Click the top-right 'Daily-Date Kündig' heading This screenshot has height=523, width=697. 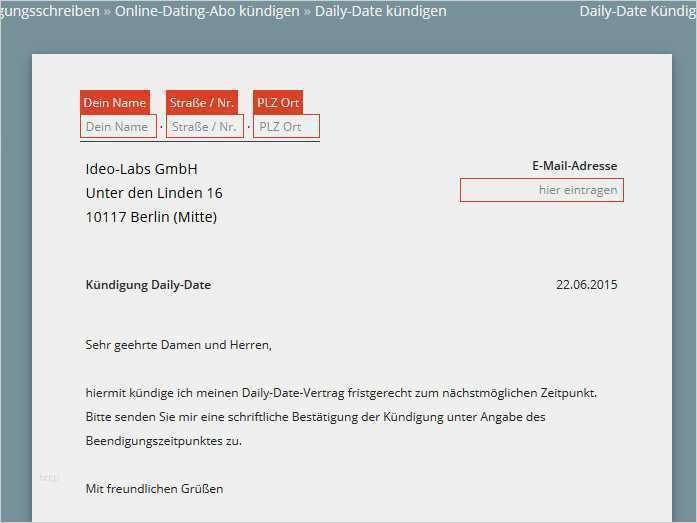pos(637,11)
